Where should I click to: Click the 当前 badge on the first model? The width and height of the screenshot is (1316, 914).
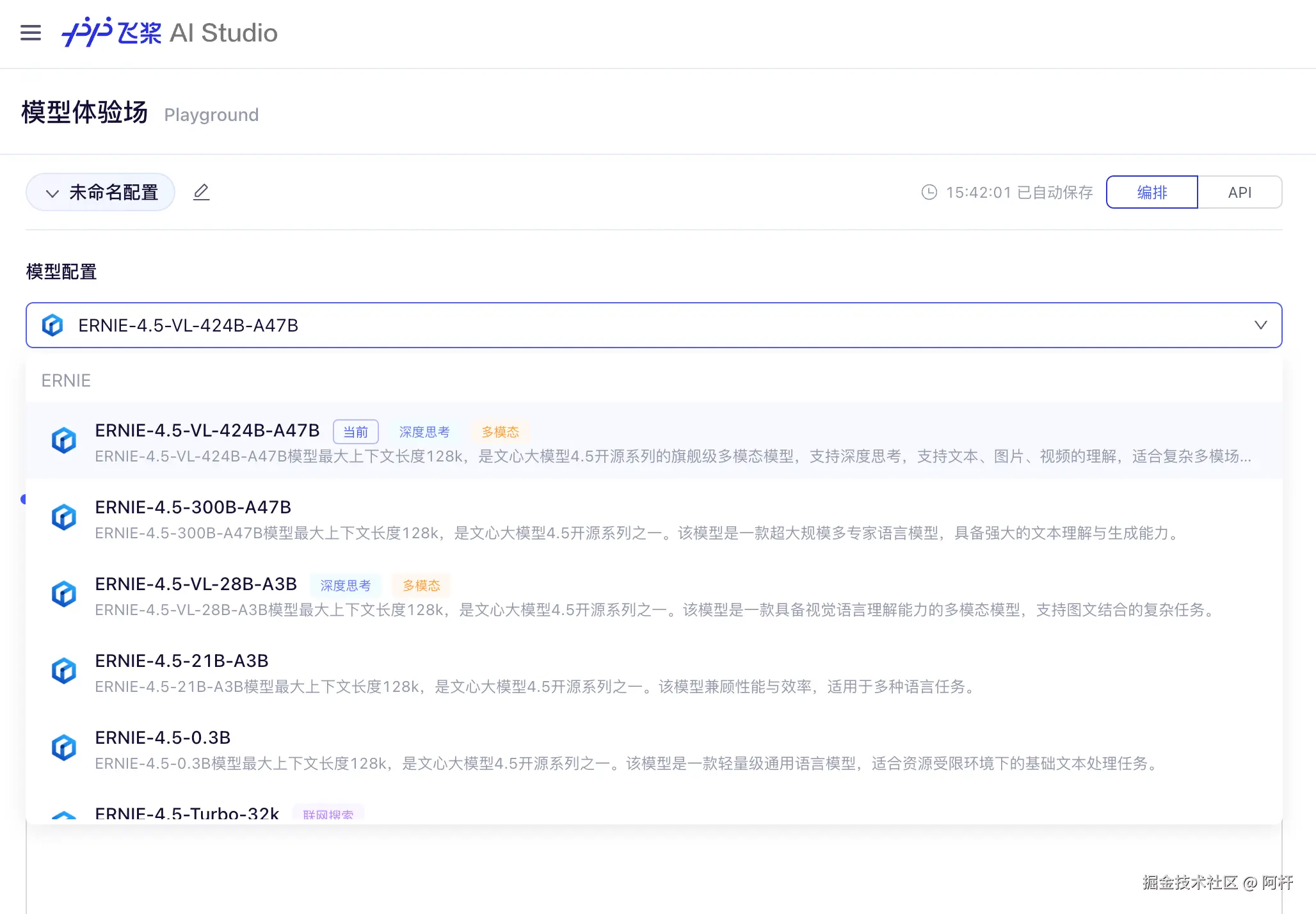pyautogui.click(x=355, y=431)
